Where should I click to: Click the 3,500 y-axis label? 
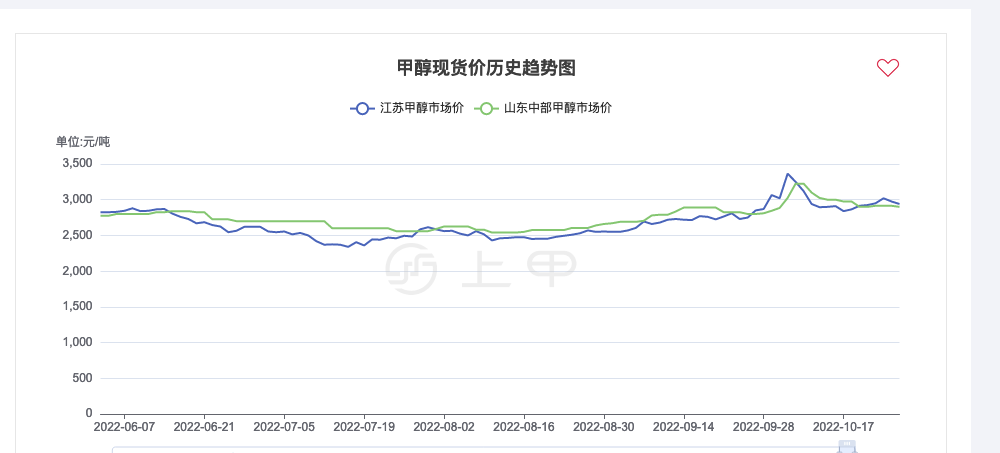point(77,164)
